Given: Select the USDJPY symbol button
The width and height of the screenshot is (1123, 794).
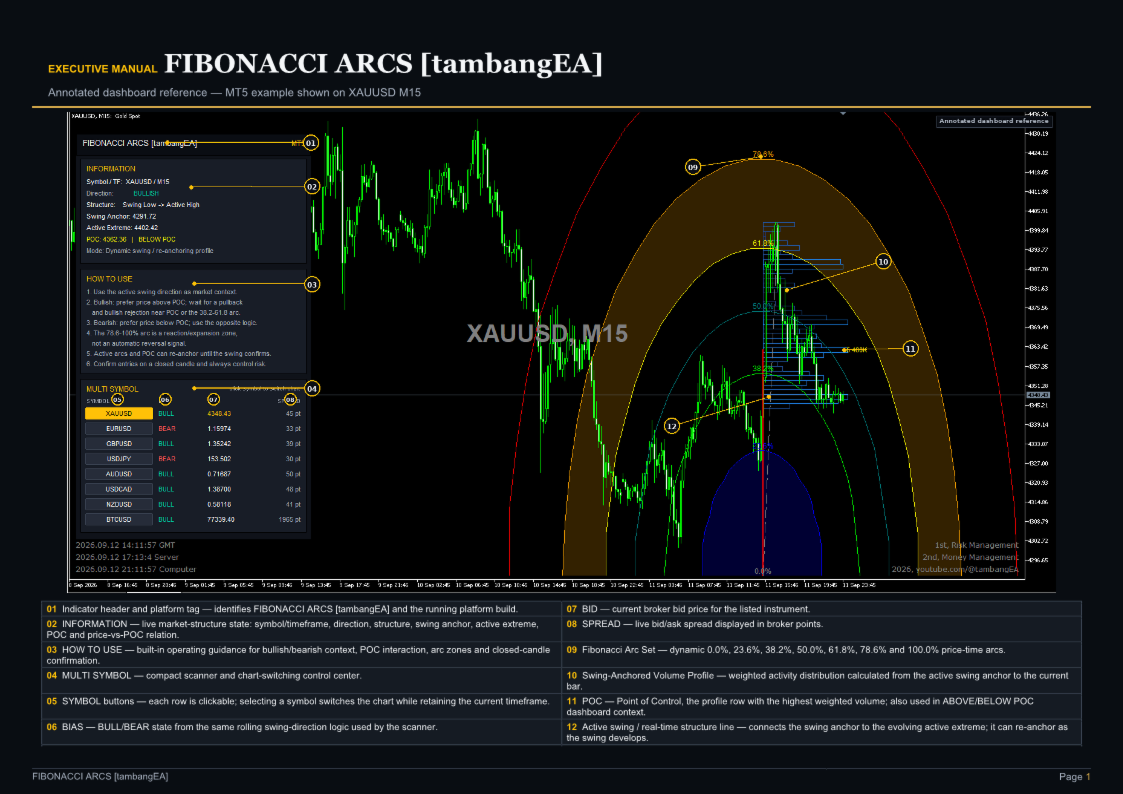Looking at the screenshot, I should pyautogui.click(x=119, y=459).
